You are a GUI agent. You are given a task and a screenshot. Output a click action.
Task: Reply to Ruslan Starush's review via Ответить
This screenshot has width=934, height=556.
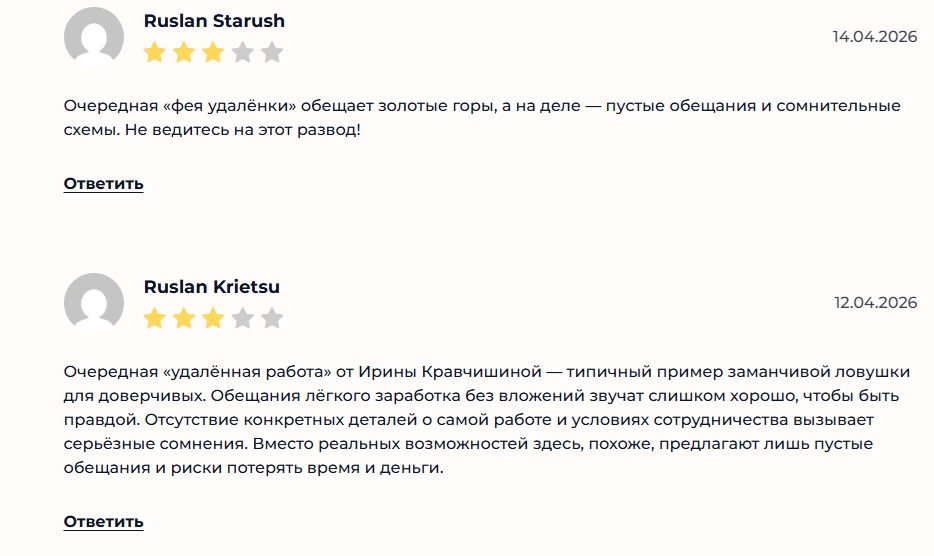[x=104, y=184]
